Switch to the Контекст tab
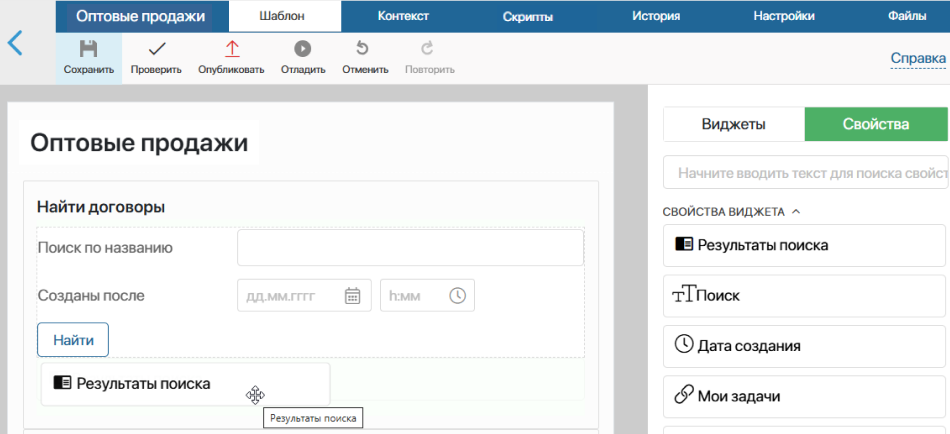The height and width of the screenshot is (434, 950). (404, 16)
